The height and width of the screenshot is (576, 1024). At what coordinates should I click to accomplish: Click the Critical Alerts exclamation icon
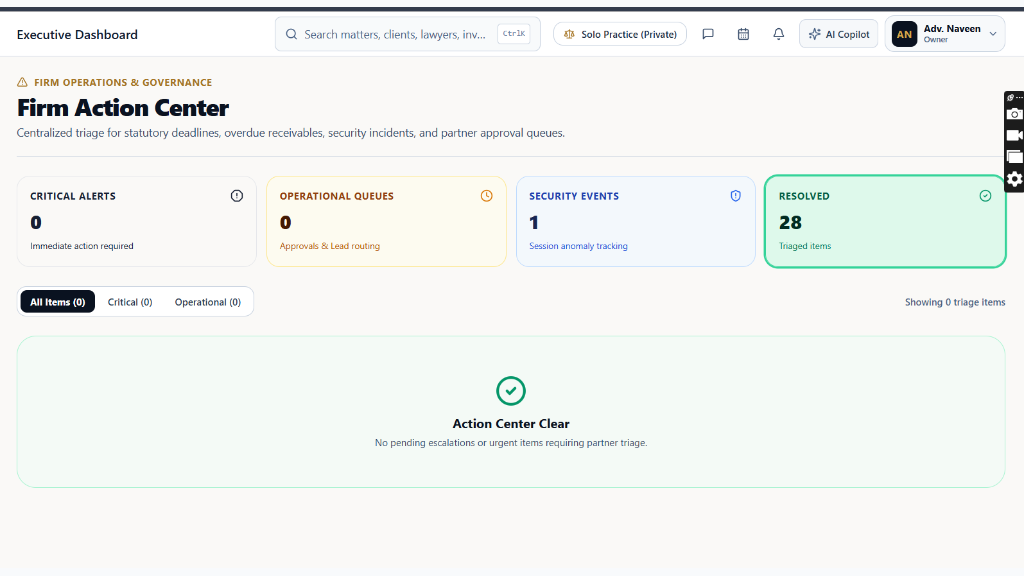pos(236,196)
